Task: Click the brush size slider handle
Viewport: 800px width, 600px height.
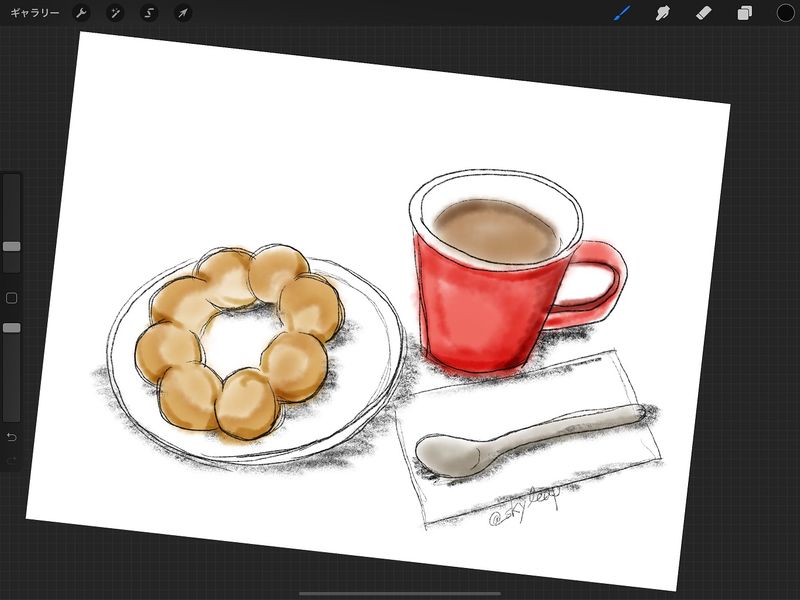Action: 12,246
